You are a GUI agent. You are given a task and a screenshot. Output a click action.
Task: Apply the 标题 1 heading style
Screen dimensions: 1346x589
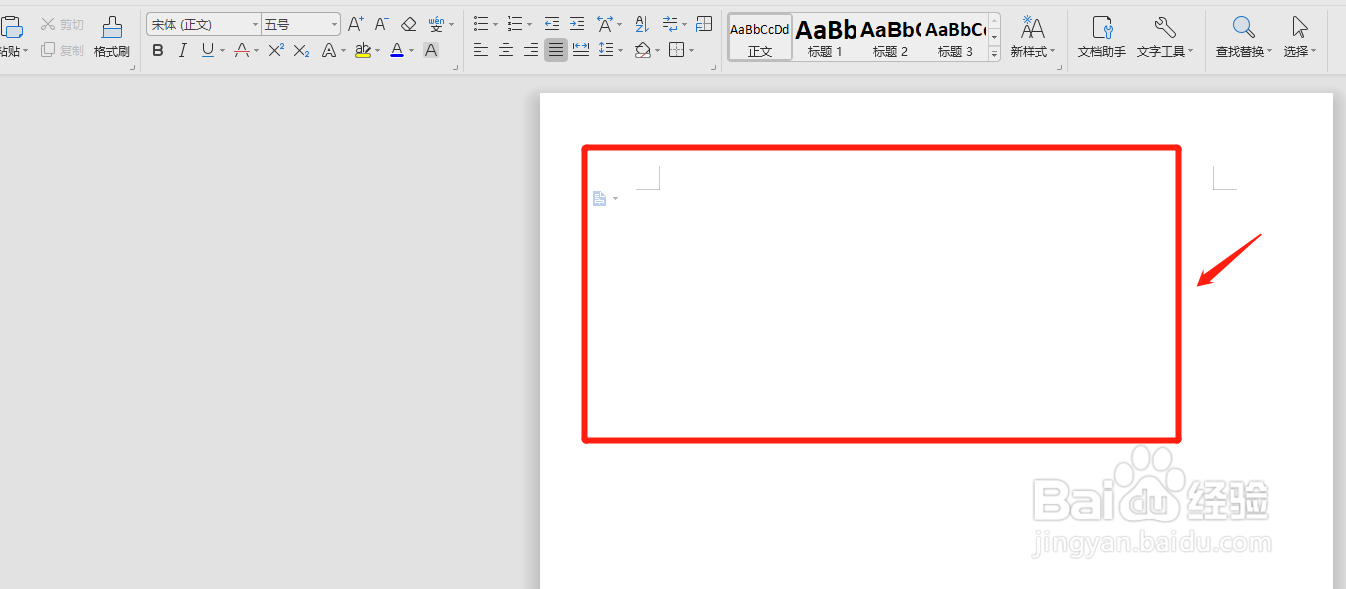click(825, 37)
